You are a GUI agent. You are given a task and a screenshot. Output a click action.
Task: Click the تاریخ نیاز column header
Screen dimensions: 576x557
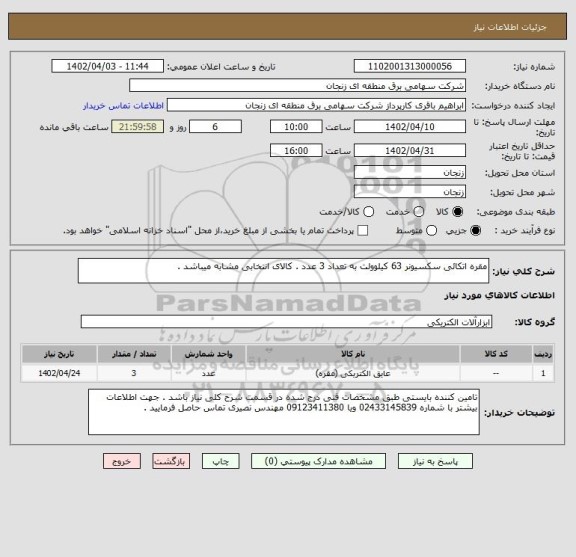pyautogui.click(x=59, y=354)
